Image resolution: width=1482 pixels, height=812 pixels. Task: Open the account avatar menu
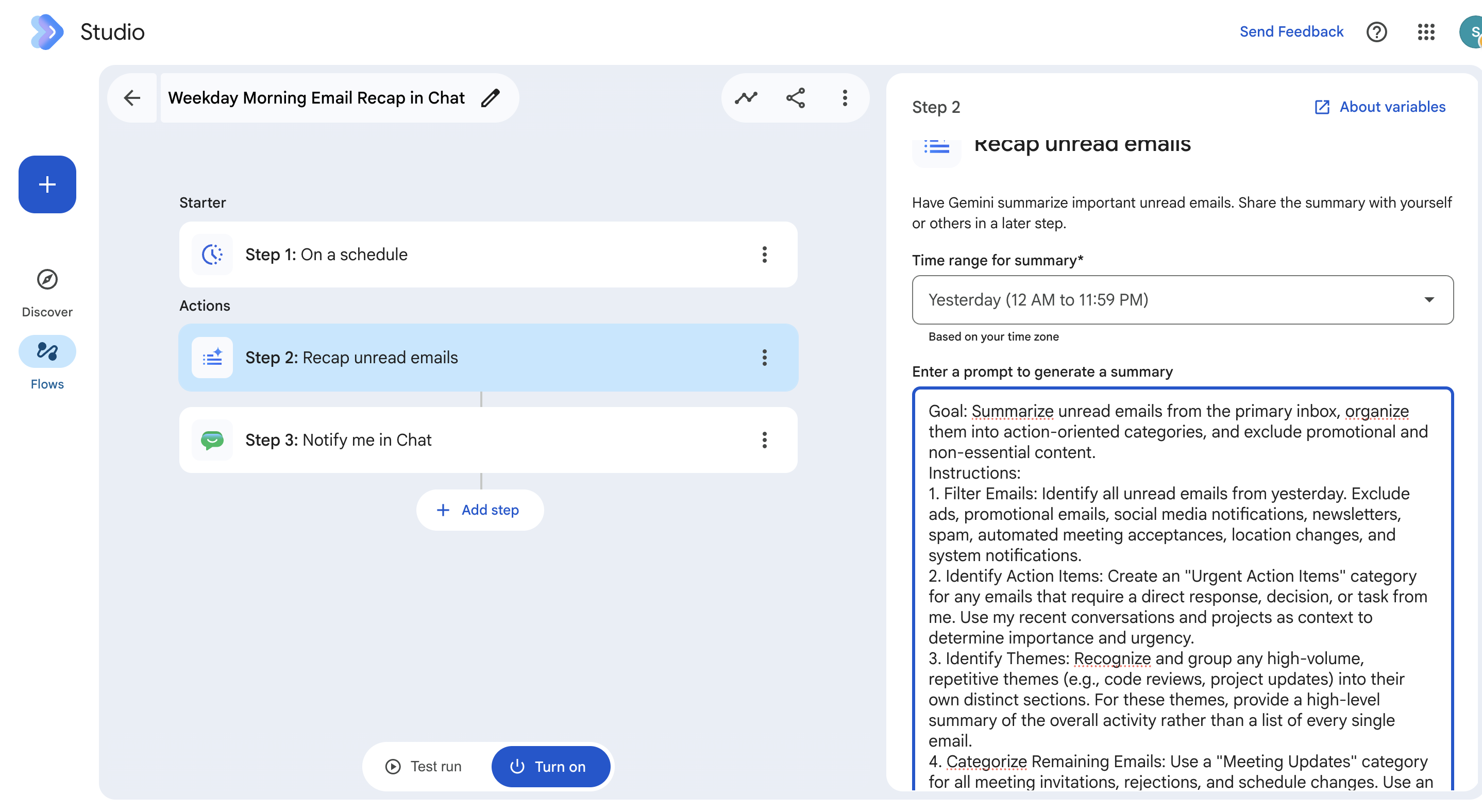pos(1472,31)
